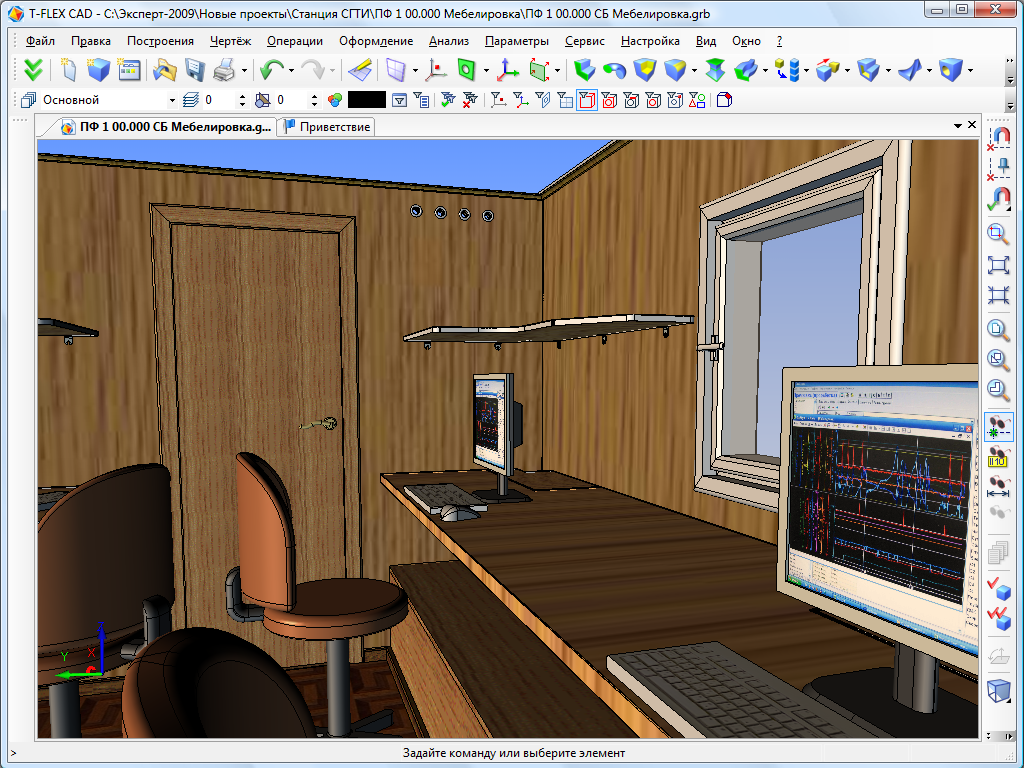Switch to the Приветствие tab
1024x768 pixels.
pos(328,126)
